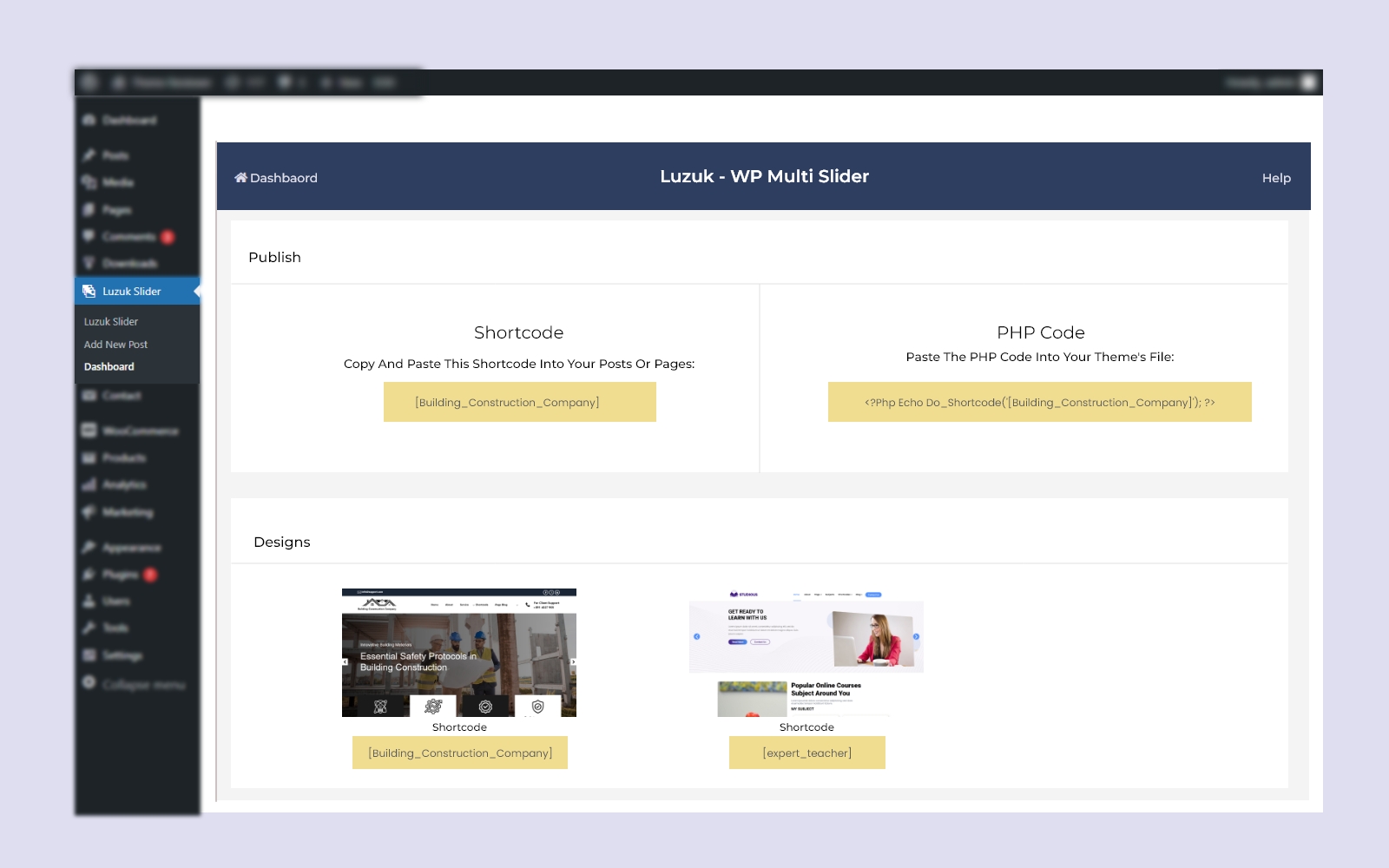Click the 'PHP Code' heading text
Screen dimensions: 1389x868
[1041, 332]
